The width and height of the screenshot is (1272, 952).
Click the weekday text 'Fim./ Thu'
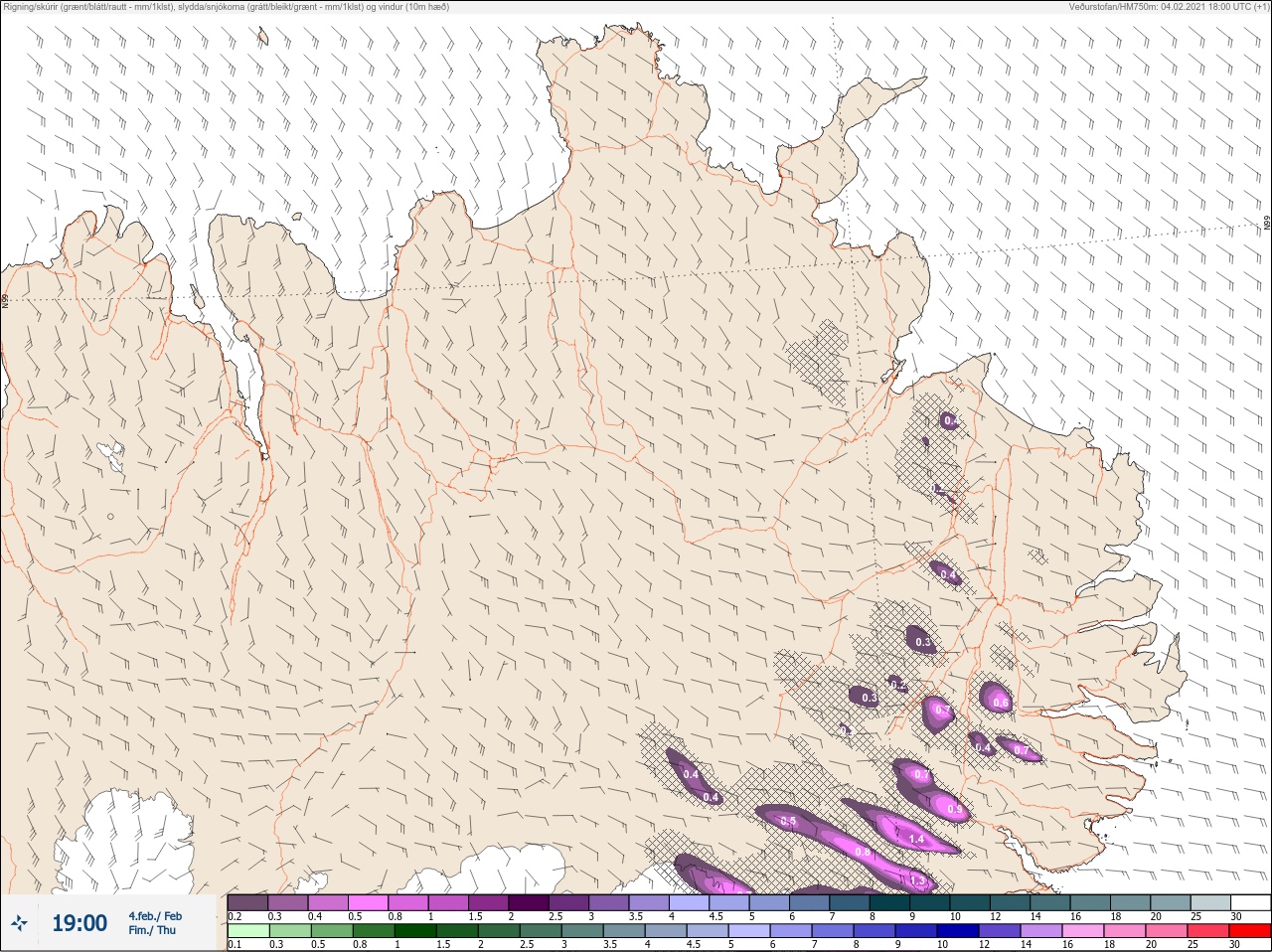(x=152, y=930)
